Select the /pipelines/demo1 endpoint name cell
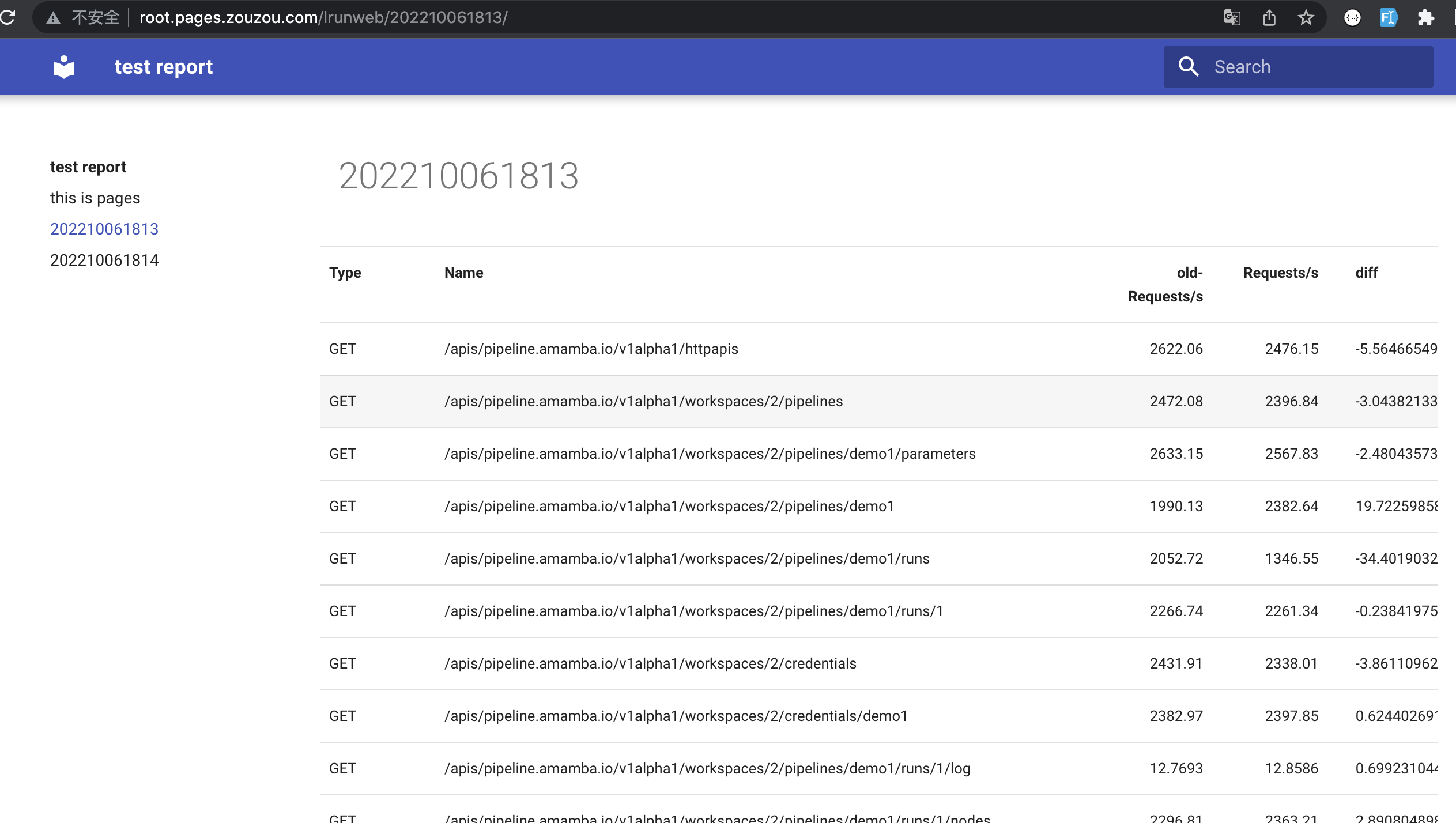Screen dimensions: 1456x823 coord(669,506)
